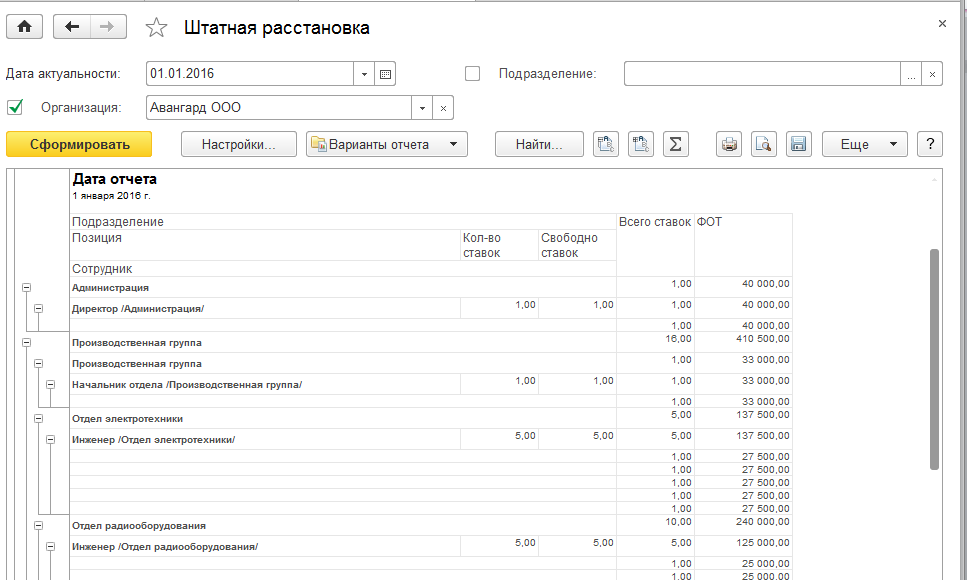Select the 10,00 Всего ставок value
The image size is (967, 580).
678,522
